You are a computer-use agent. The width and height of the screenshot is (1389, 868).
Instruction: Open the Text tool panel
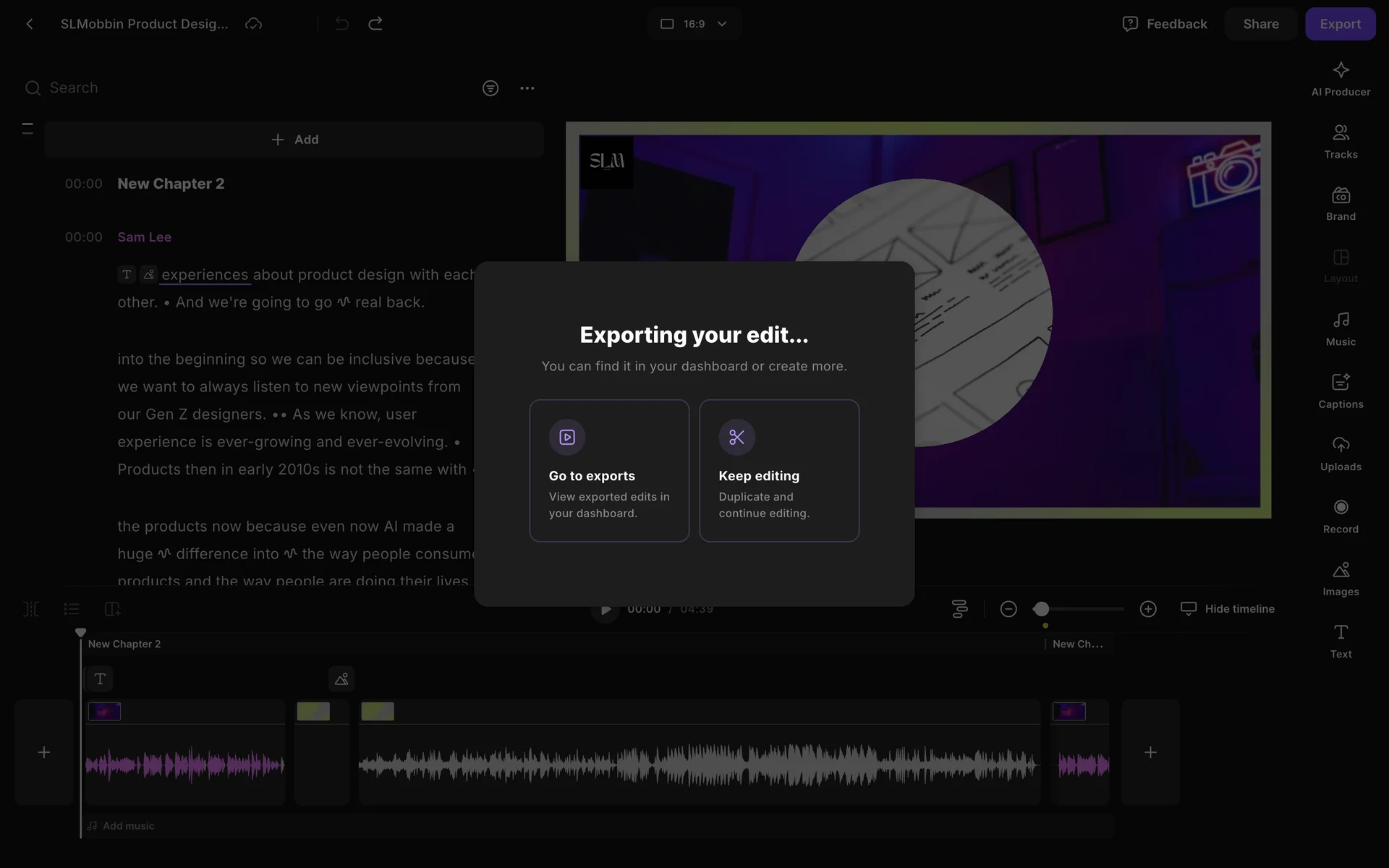(1341, 641)
